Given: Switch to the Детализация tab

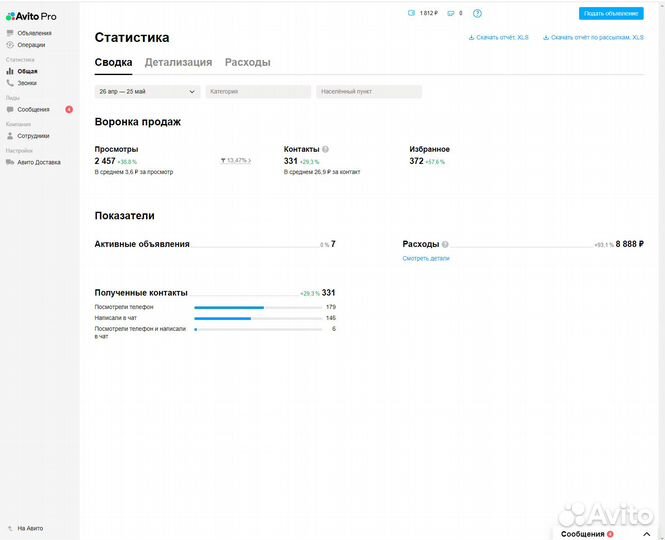Looking at the screenshot, I should 178,62.
